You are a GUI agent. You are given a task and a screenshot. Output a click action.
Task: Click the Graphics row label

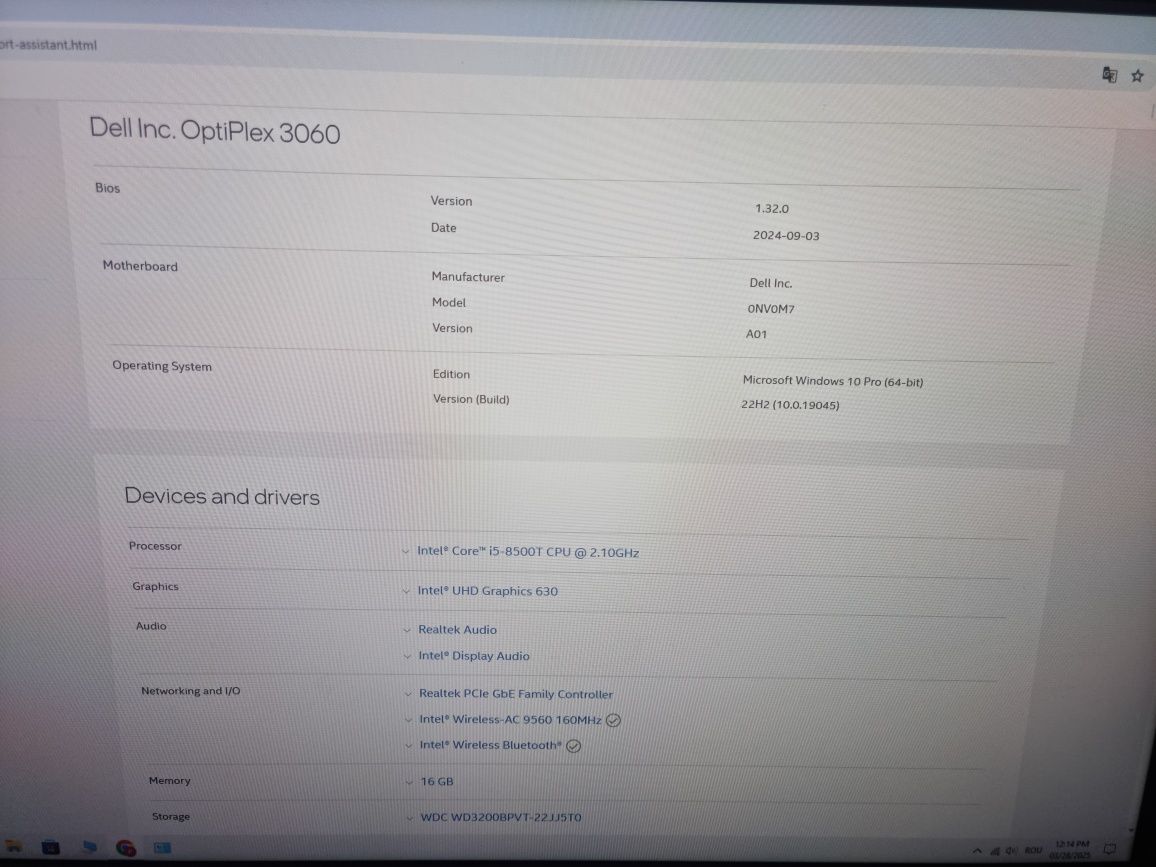coord(156,586)
